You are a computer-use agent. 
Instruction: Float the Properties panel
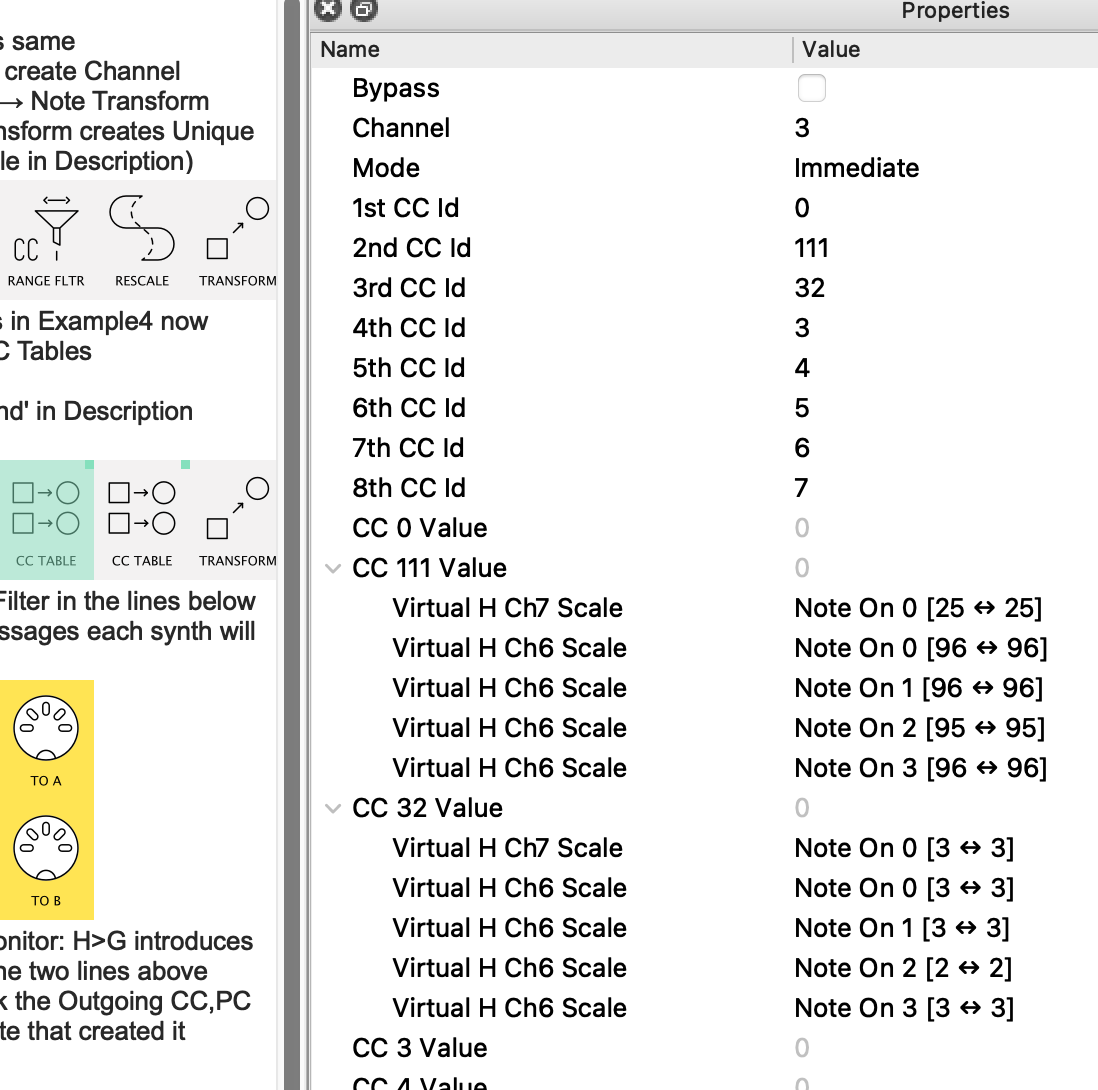pyautogui.click(x=363, y=10)
